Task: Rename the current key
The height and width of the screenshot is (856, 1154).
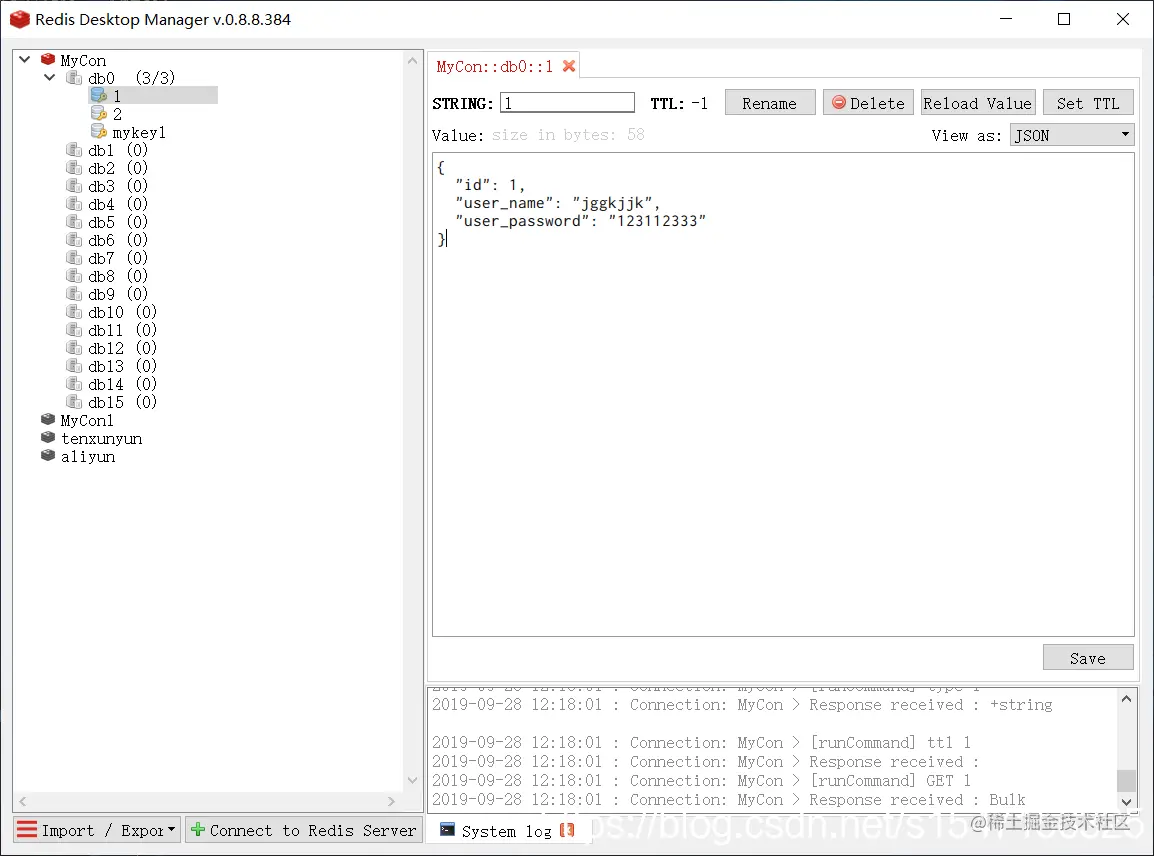Action: tap(770, 103)
